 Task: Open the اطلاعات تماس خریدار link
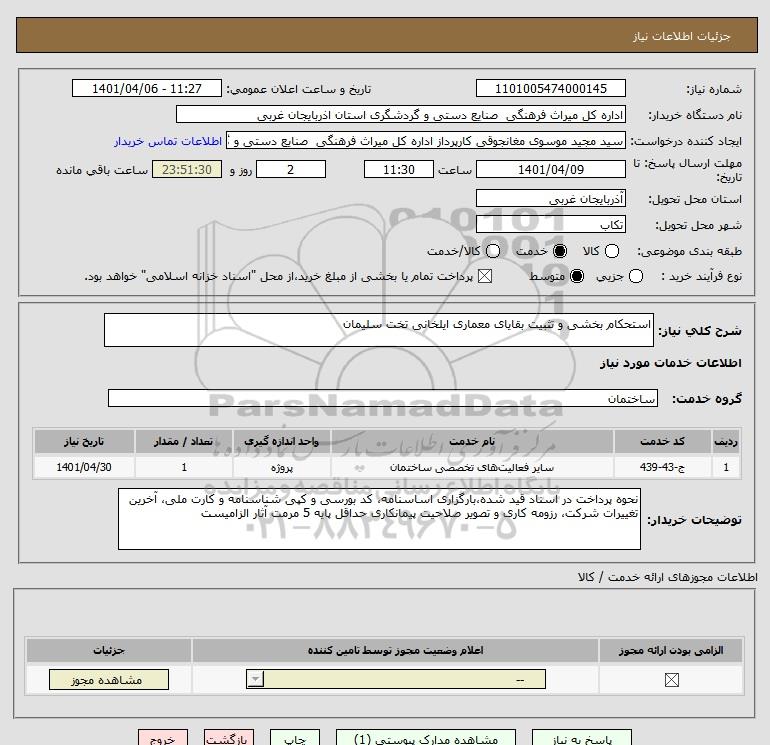tap(168, 141)
